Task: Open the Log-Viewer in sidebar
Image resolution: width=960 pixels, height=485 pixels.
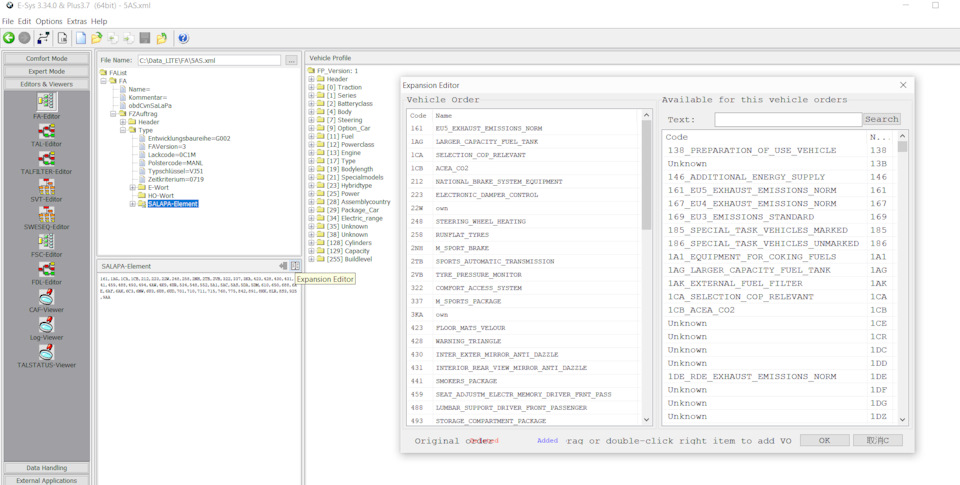Action: pyautogui.click(x=47, y=328)
